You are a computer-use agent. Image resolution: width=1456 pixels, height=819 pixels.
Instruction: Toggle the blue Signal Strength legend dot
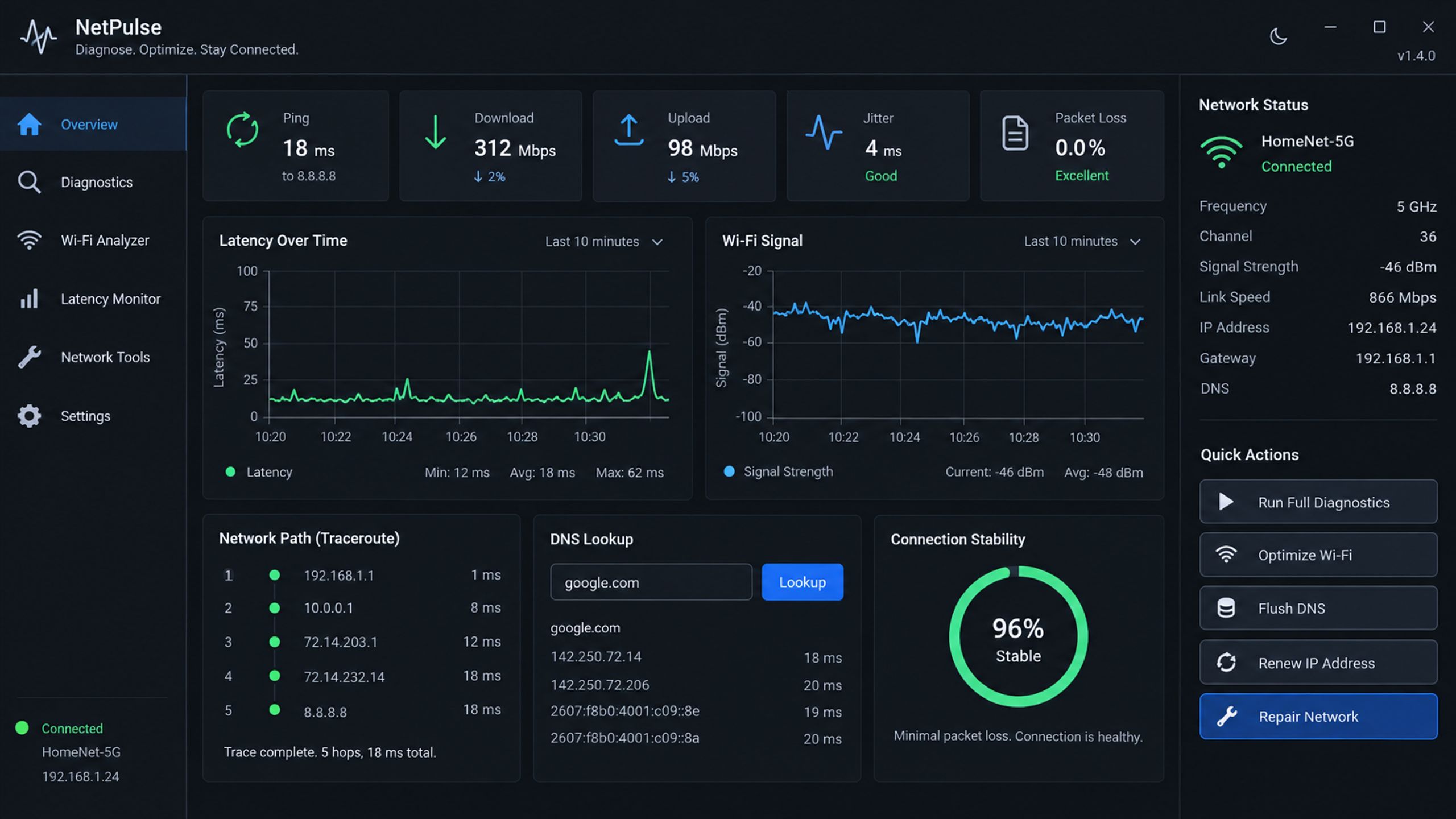(x=729, y=471)
